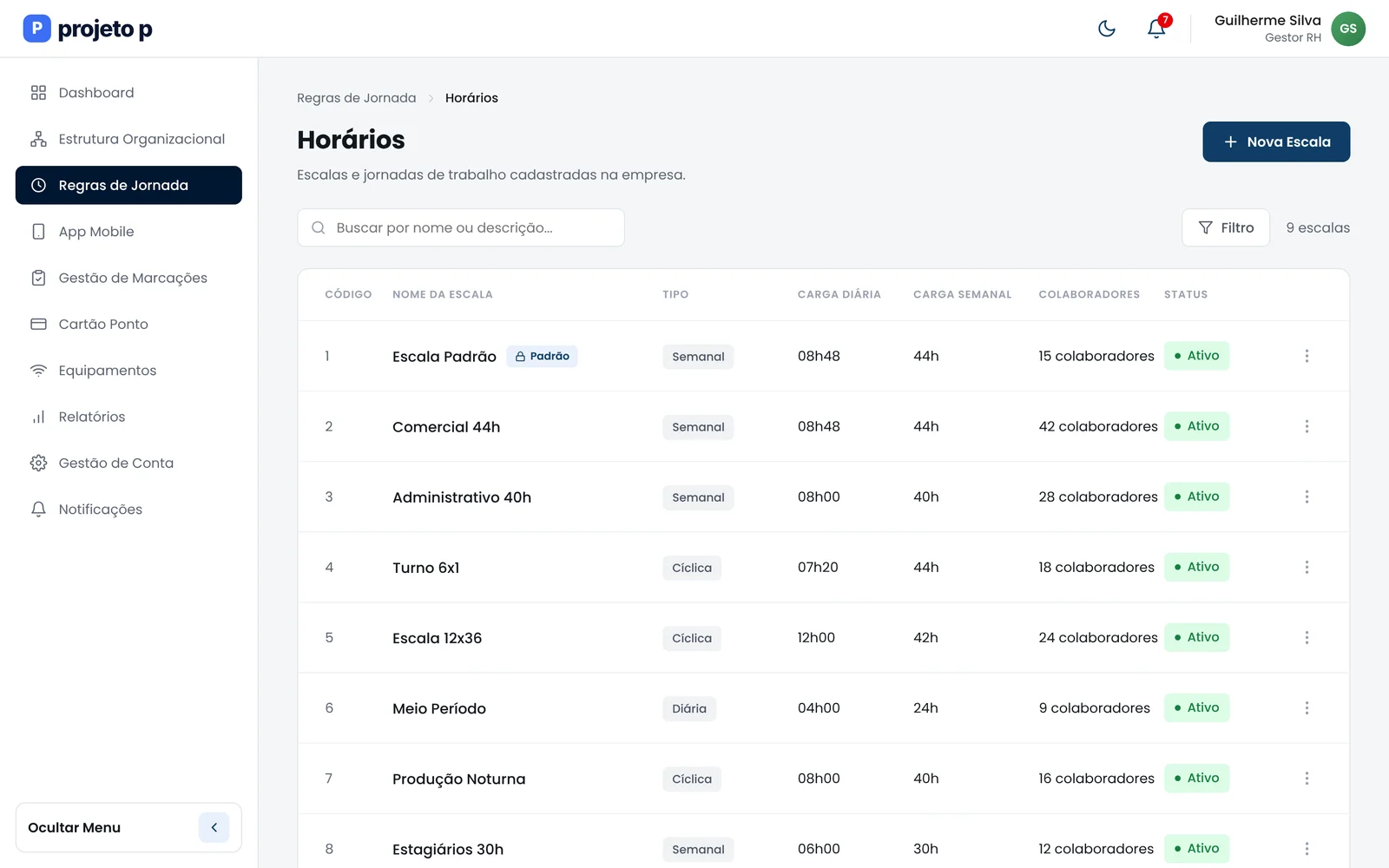1389x868 pixels.
Task: Click Cíclica type tag of Turno 6x1
Action: tap(692, 568)
